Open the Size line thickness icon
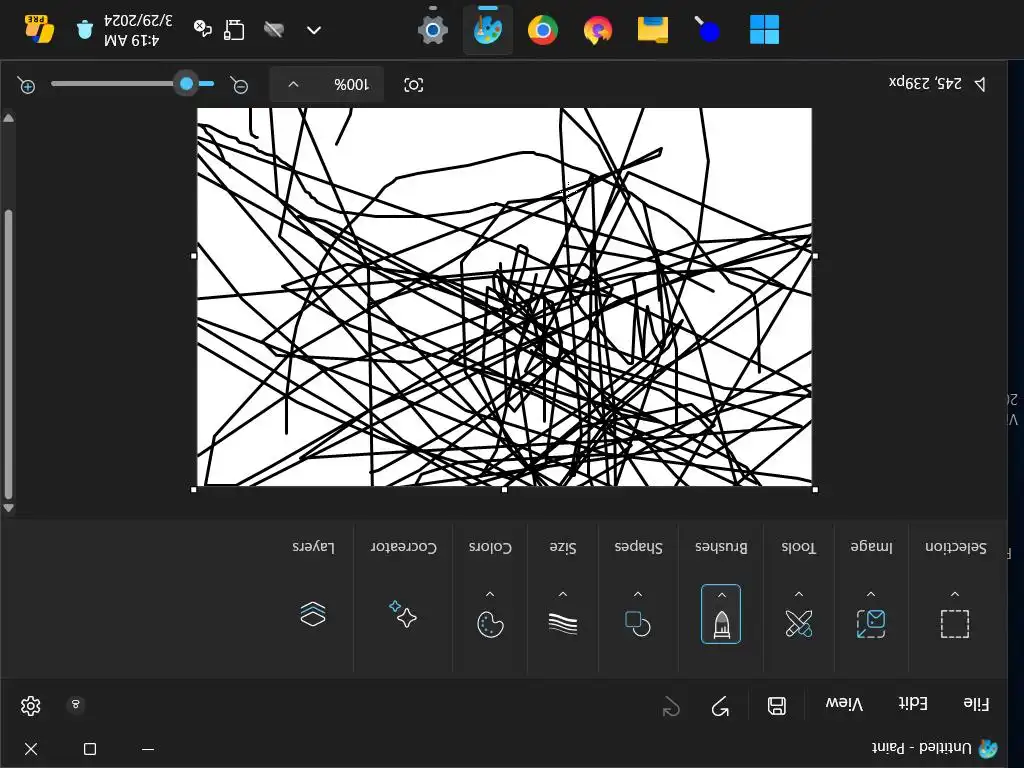This screenshot has height=768, width=1024. (x=563, y=624)
